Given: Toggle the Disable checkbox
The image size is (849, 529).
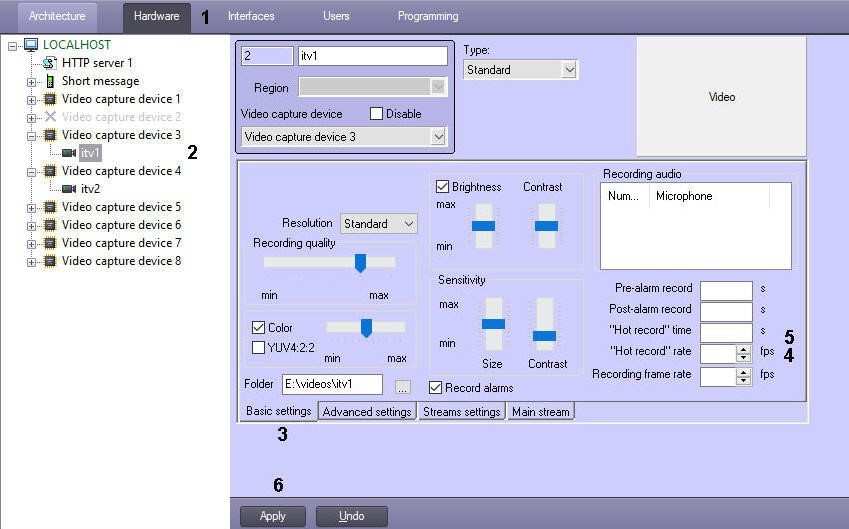Looking at the screenshot, I should [x=376, y=114].
